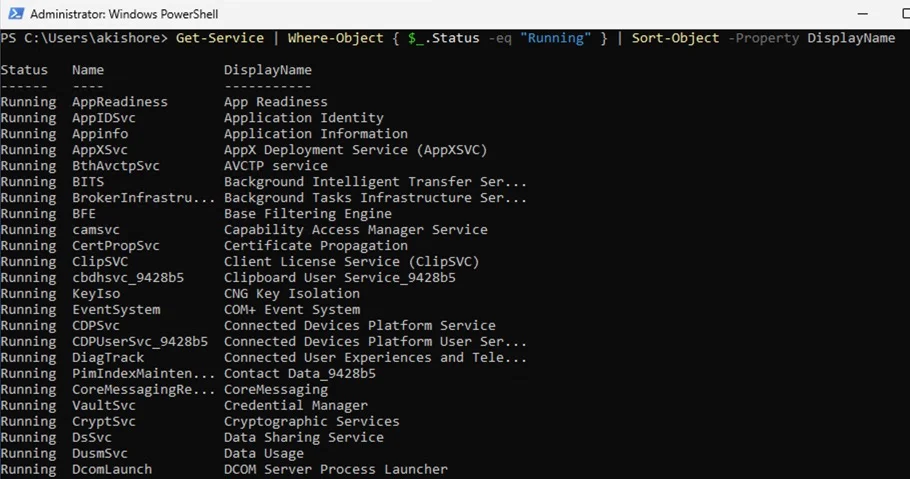This screenshot has height=479, width=910.
Task: Click the PowerShell icon in title bar
Action: (16, 13)
